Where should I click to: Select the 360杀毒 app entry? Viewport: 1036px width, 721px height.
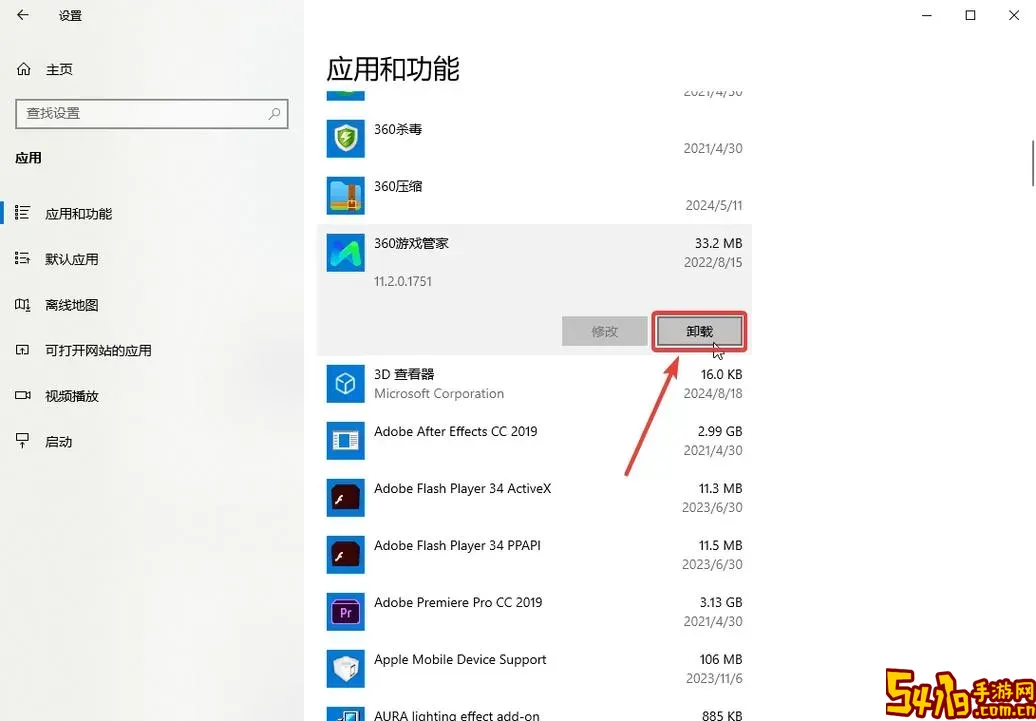click(x=535, y=139)
